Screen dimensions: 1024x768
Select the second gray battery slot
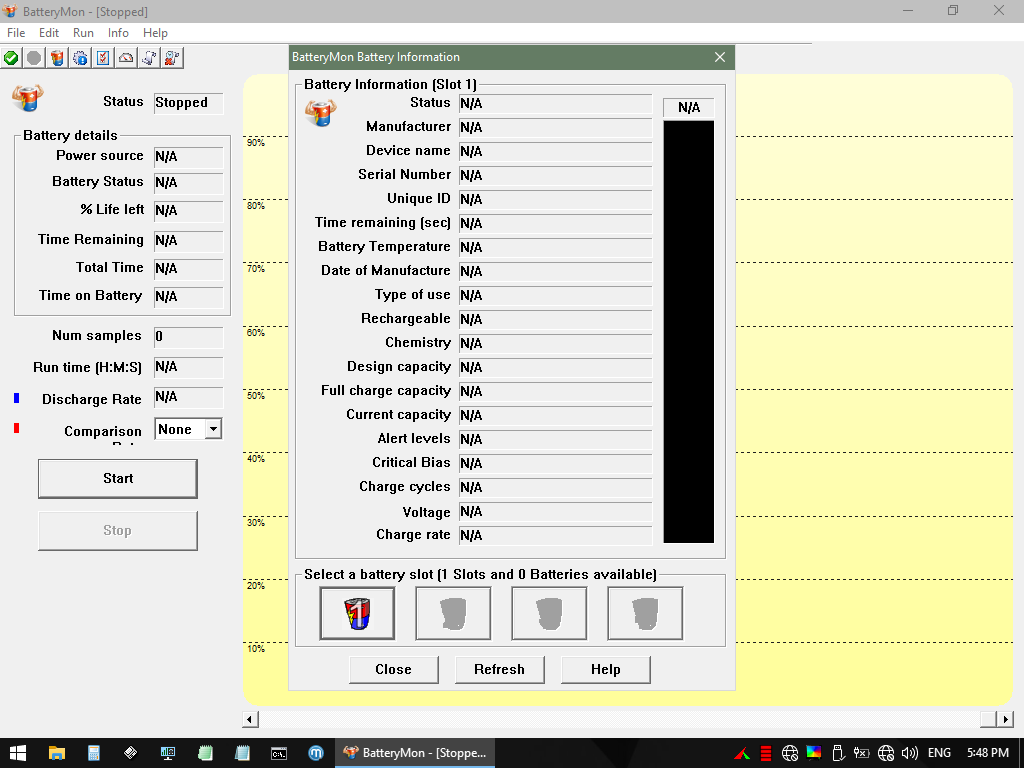click(x=453, y=613)
